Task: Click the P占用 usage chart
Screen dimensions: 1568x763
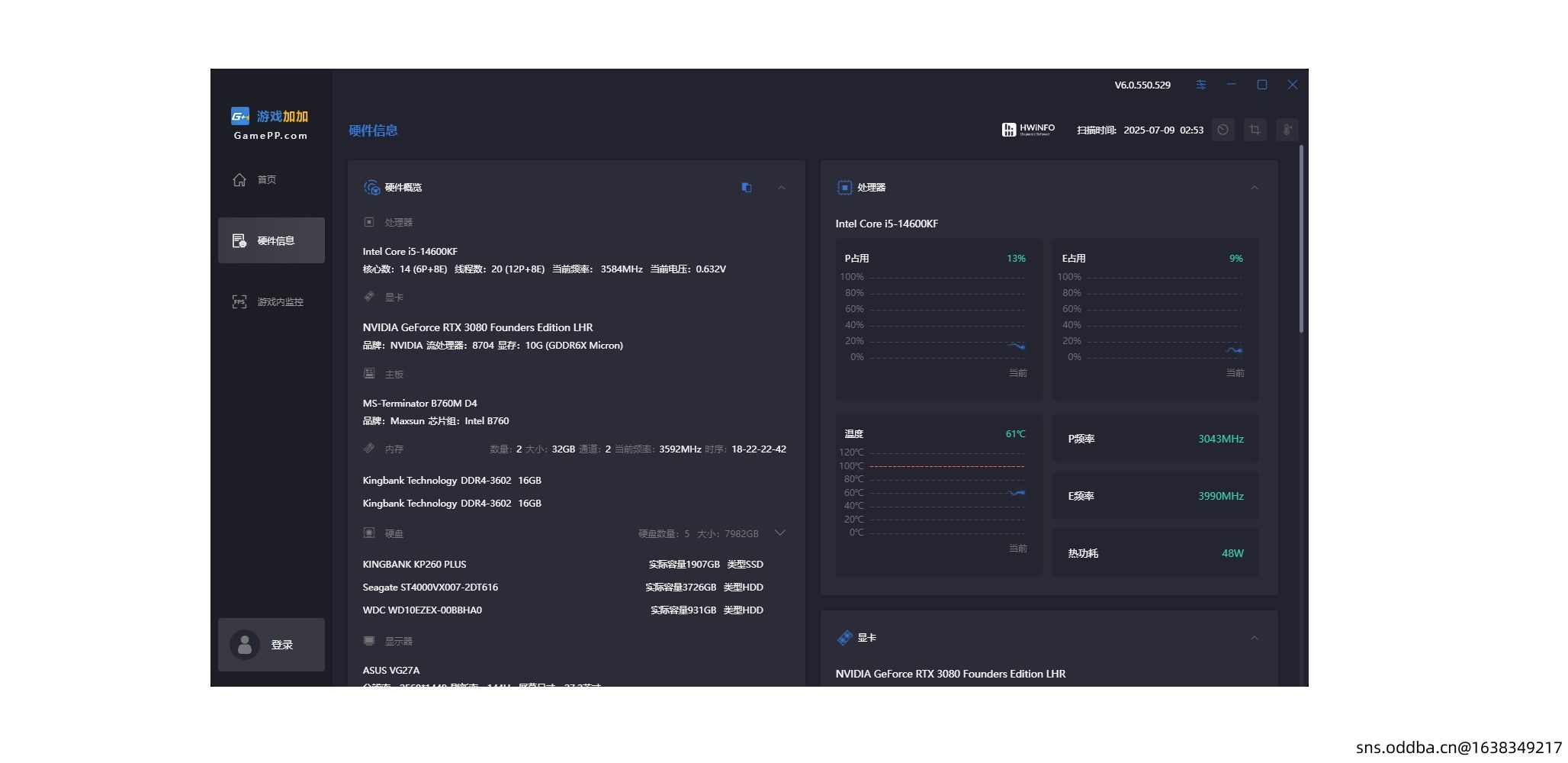Action: (939, 320)
